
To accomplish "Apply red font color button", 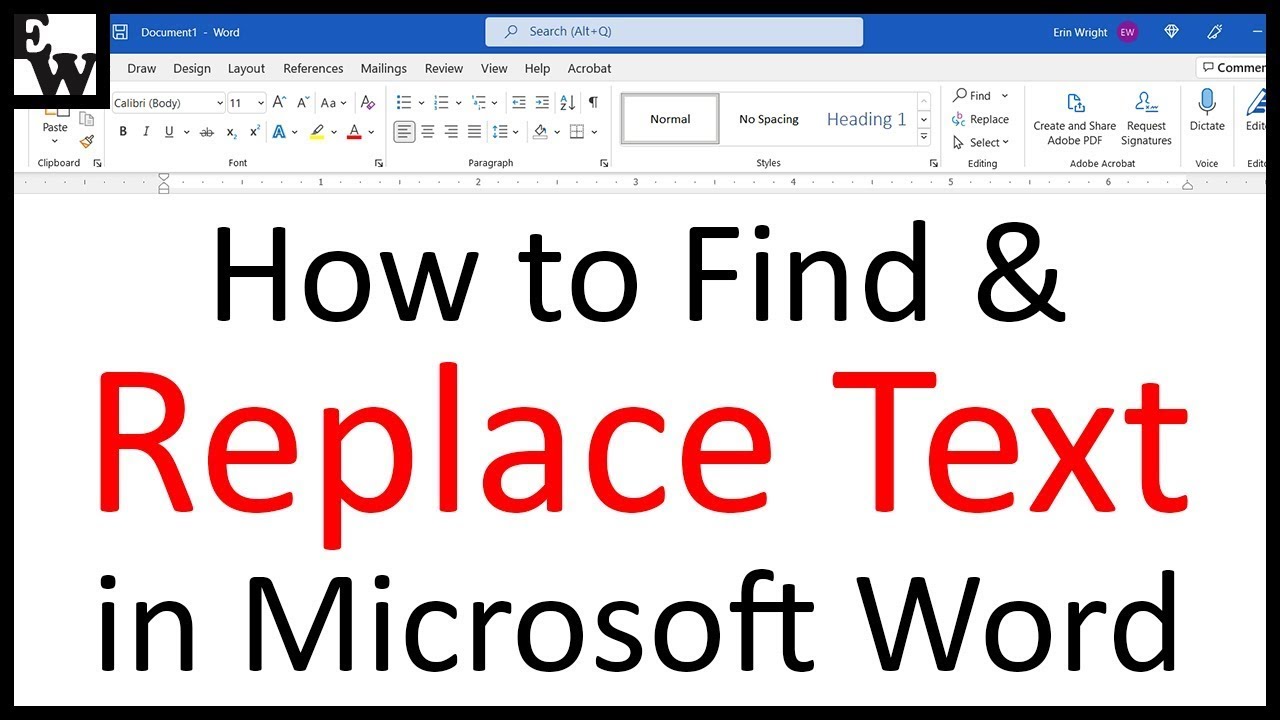I will (354, 132).
